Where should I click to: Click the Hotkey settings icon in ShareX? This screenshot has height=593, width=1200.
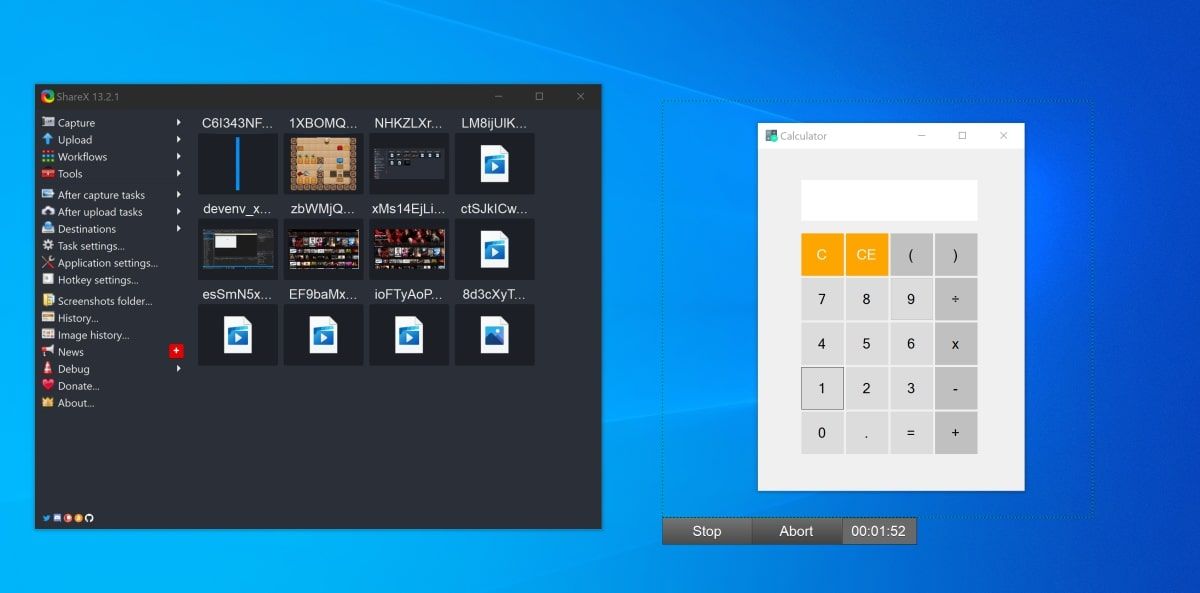point(48,280)
